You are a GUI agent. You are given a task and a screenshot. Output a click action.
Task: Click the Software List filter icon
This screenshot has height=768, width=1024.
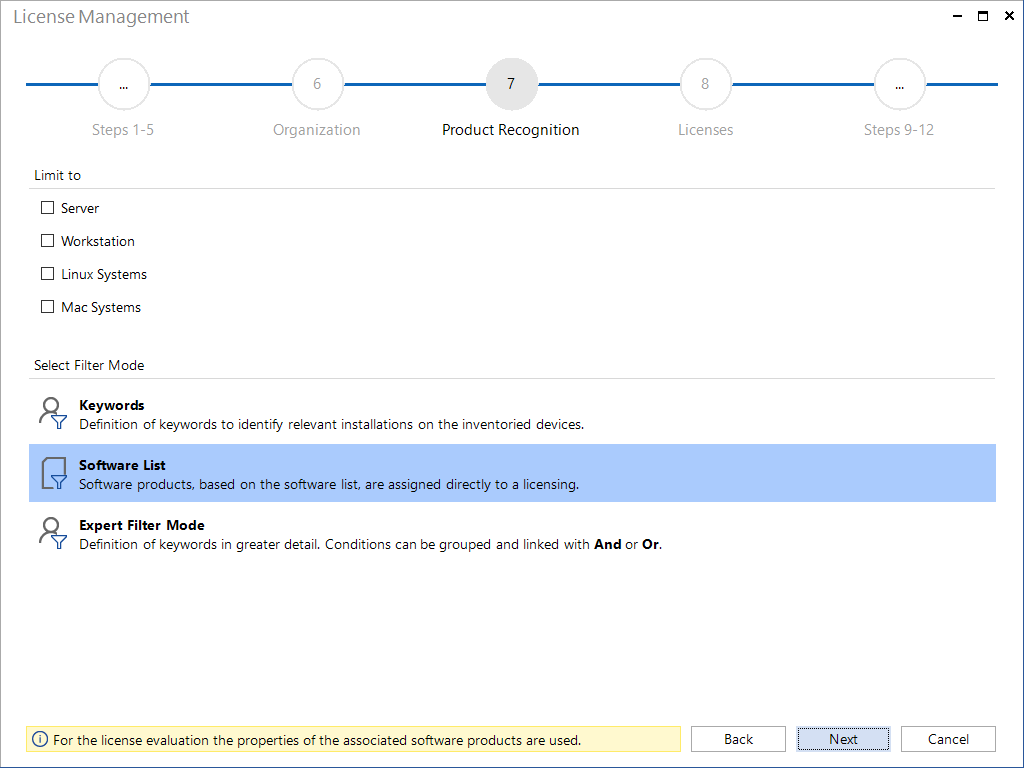54,473
